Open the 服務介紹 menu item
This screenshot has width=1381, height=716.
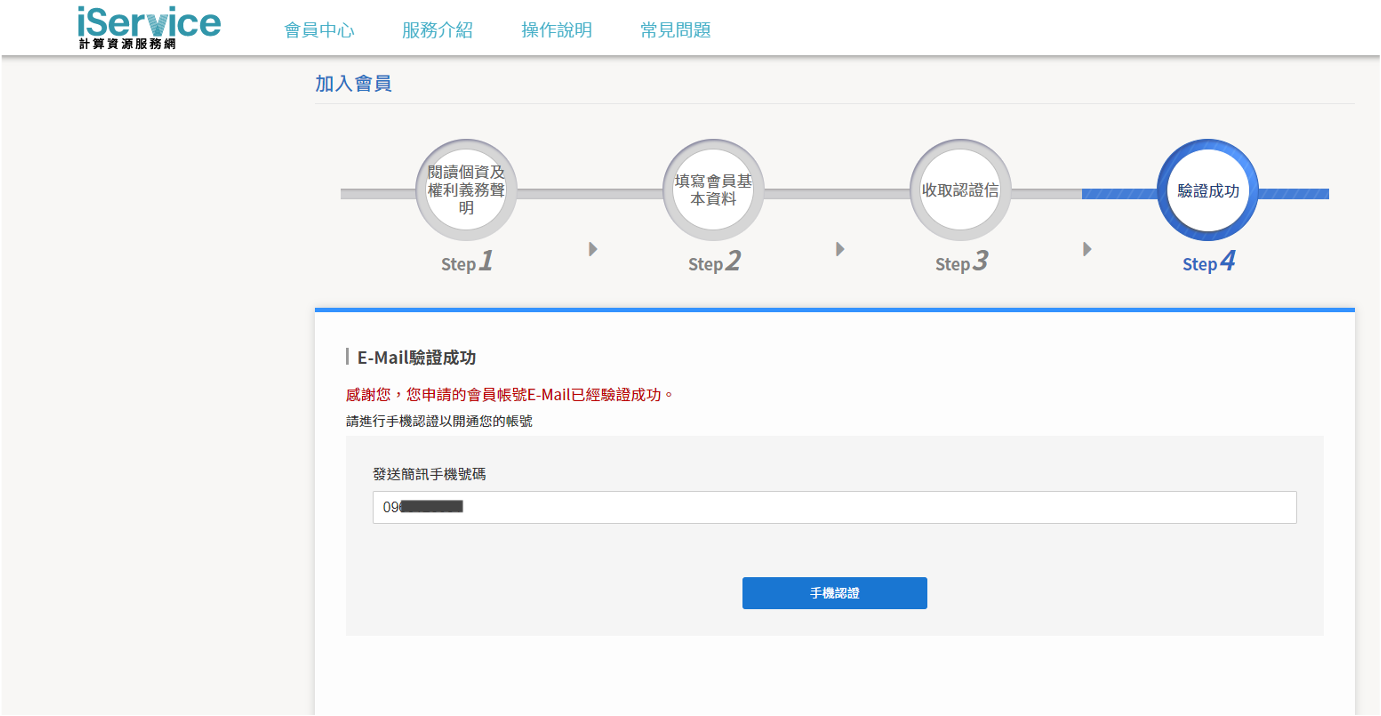click(437, 30)
